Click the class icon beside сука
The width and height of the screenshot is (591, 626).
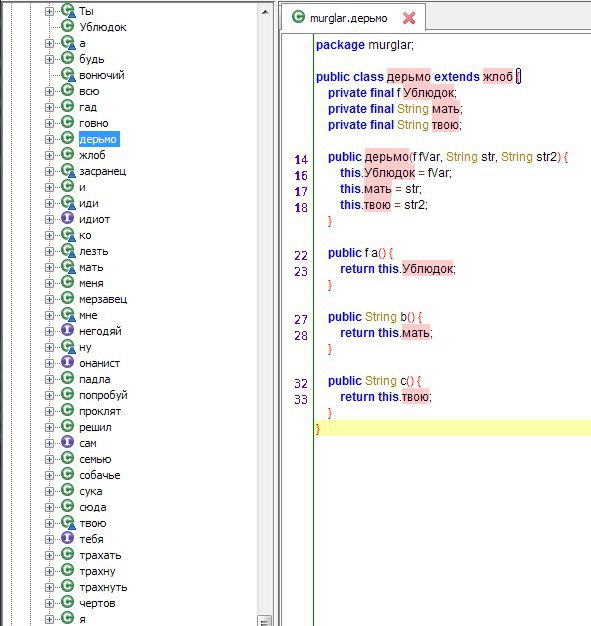67,490
